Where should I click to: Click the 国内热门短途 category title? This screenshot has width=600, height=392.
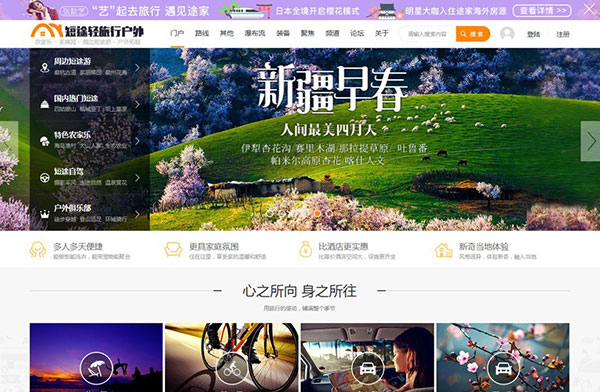(76, 98)
